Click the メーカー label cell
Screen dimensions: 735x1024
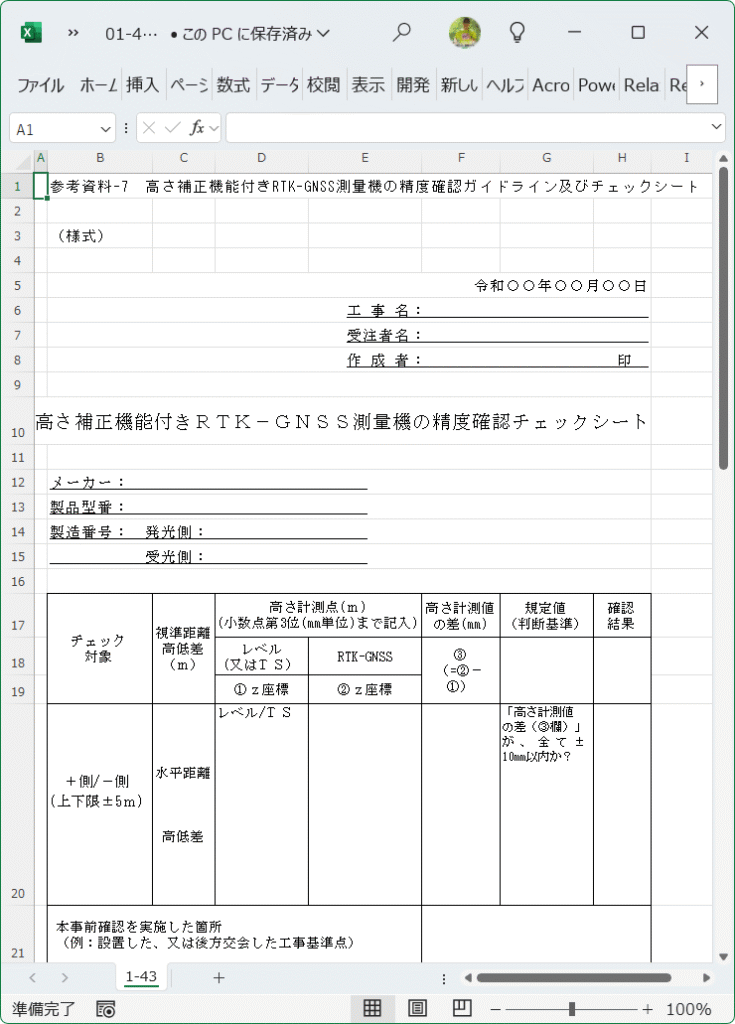click(87, 483)
